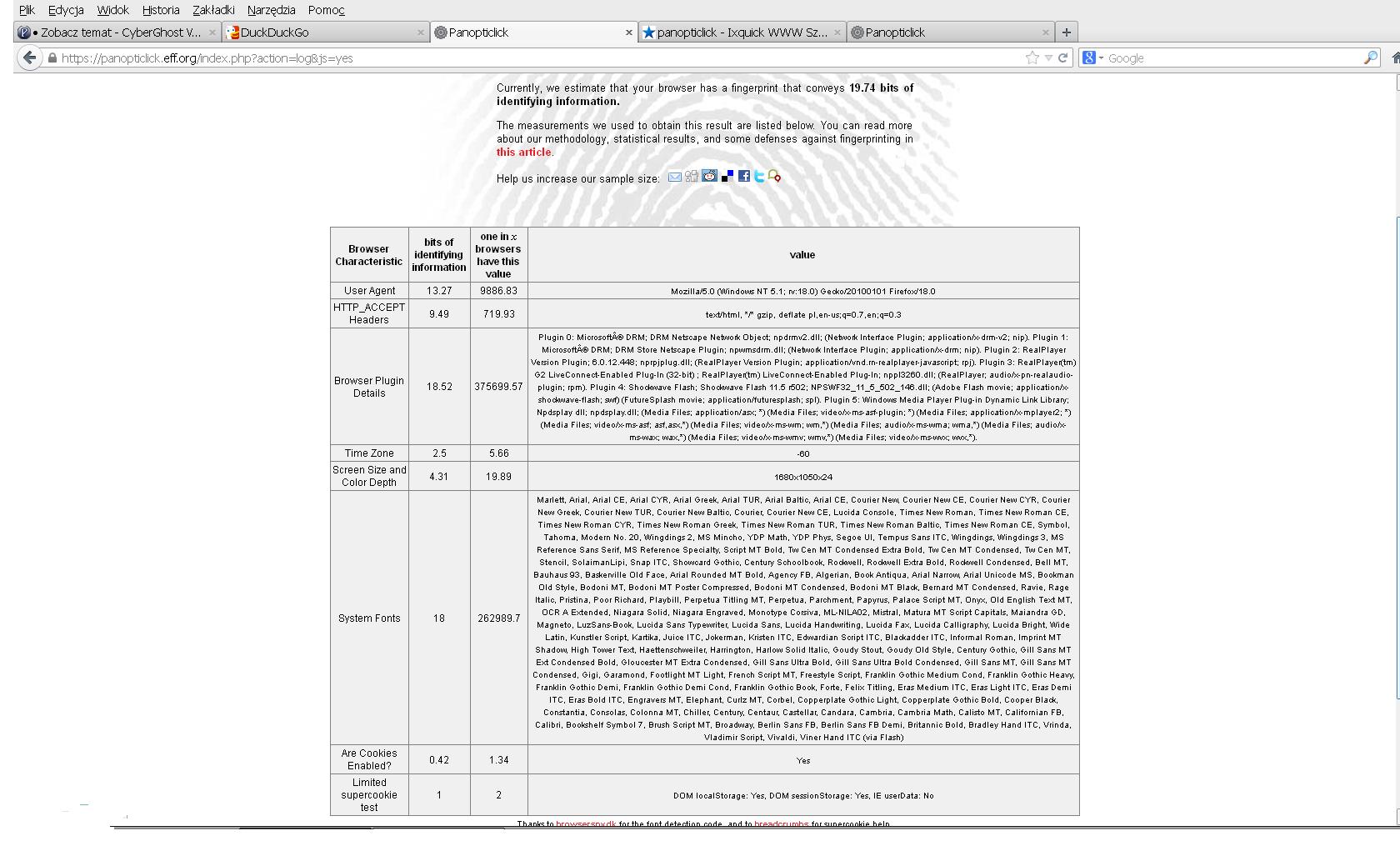
Task: Switch to the panopticlick Ixquick tab
Action: click(742, 33)
